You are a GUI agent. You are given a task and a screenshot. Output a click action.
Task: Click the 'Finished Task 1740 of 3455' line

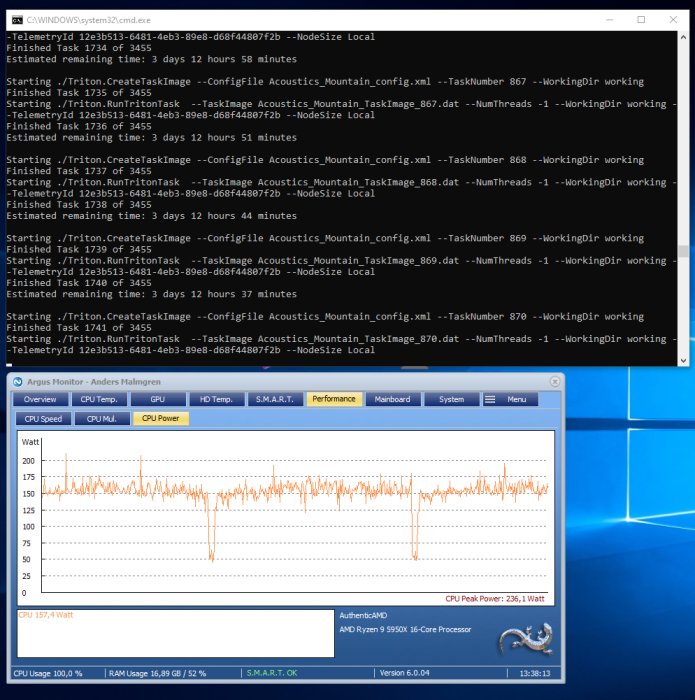click(x=79, y=283)
